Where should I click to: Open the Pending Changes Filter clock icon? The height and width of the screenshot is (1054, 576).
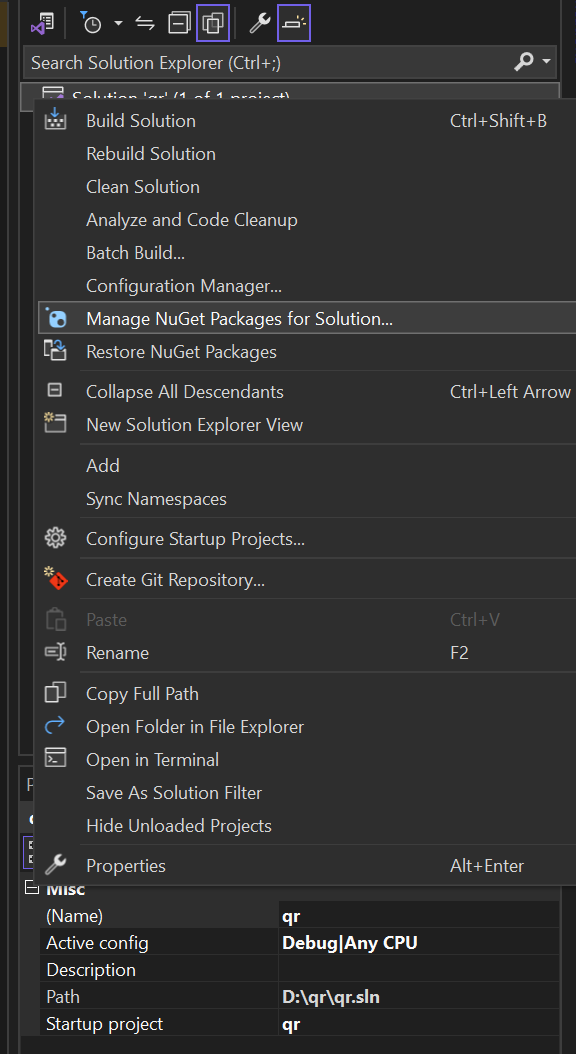(x=90, y=23)
